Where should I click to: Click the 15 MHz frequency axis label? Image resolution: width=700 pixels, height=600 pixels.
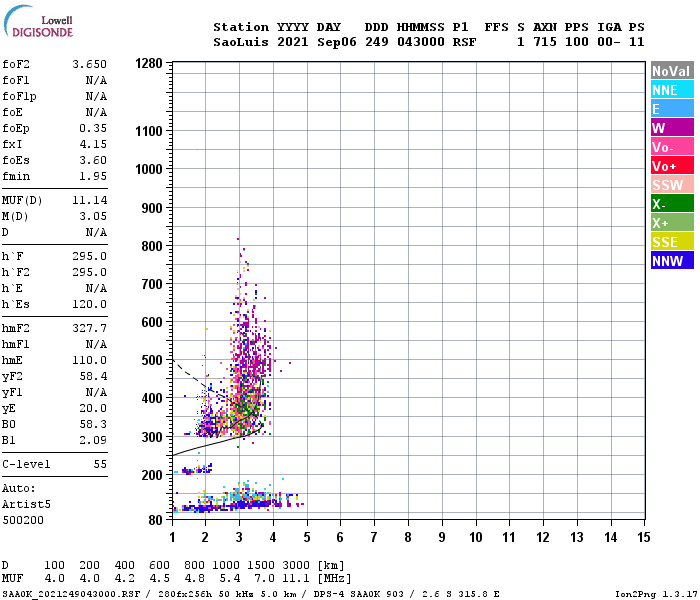643,537
